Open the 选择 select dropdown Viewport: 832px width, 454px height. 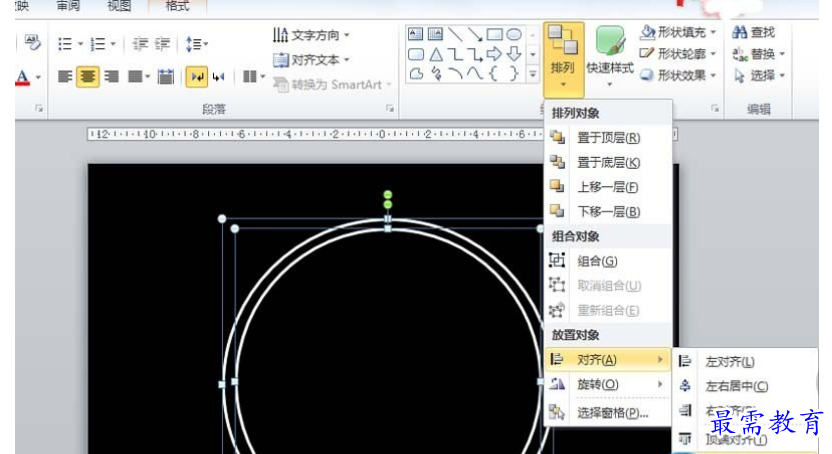[x=759, y=75]
